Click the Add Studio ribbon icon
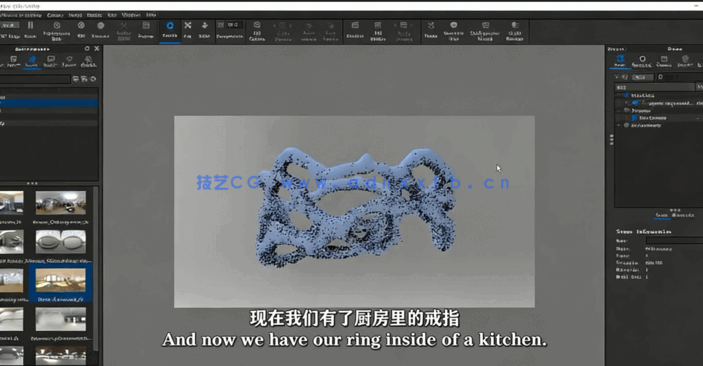703x366 pixels. click(378, 30)
